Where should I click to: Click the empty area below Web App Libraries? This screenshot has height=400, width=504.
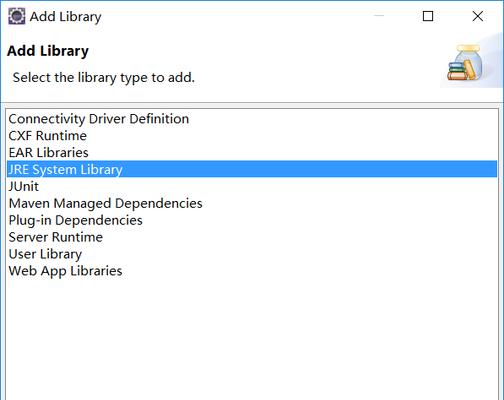point(252,338)
